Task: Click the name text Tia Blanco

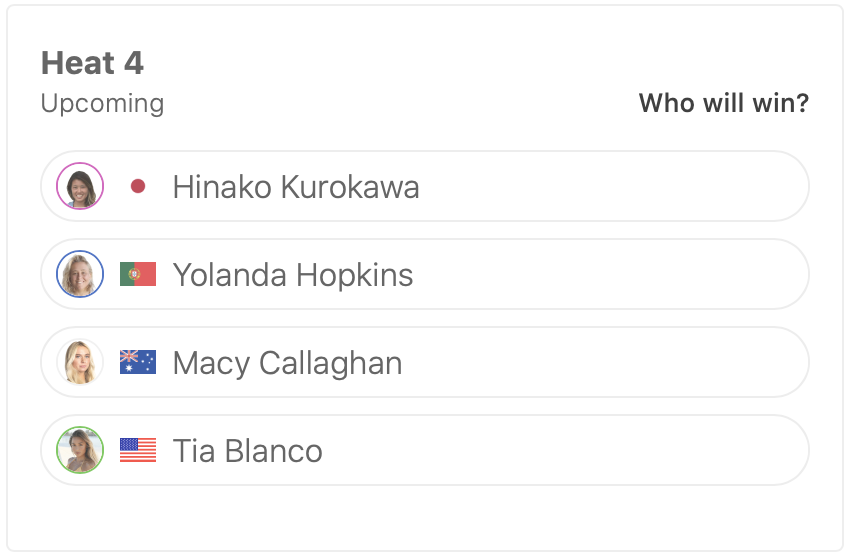Action: [248, 451]
